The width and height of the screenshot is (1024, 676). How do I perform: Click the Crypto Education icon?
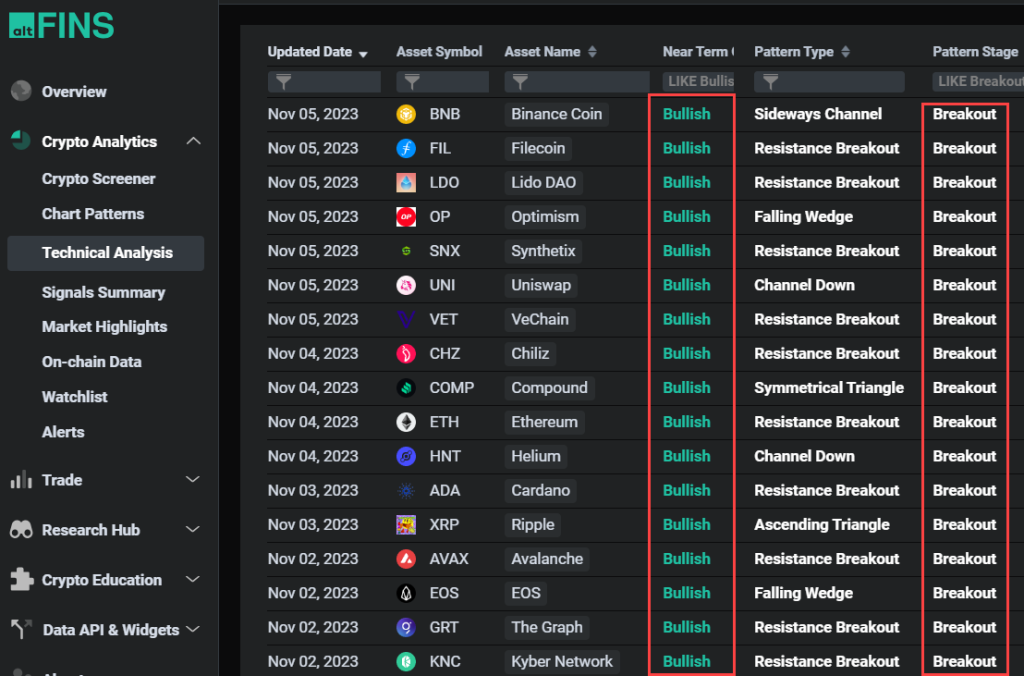[x=20, y=580]
